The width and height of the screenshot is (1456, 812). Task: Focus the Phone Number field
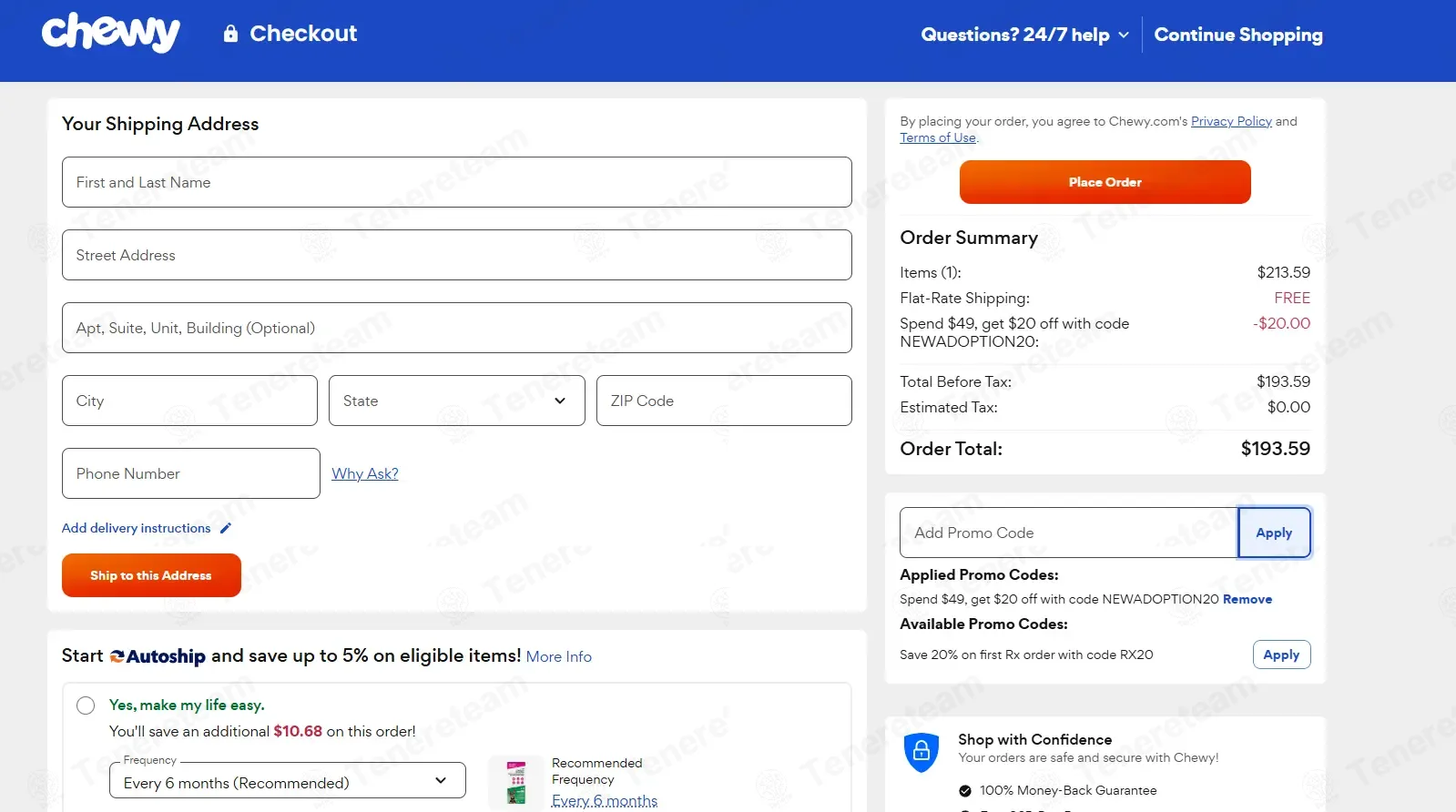point(191,473)
